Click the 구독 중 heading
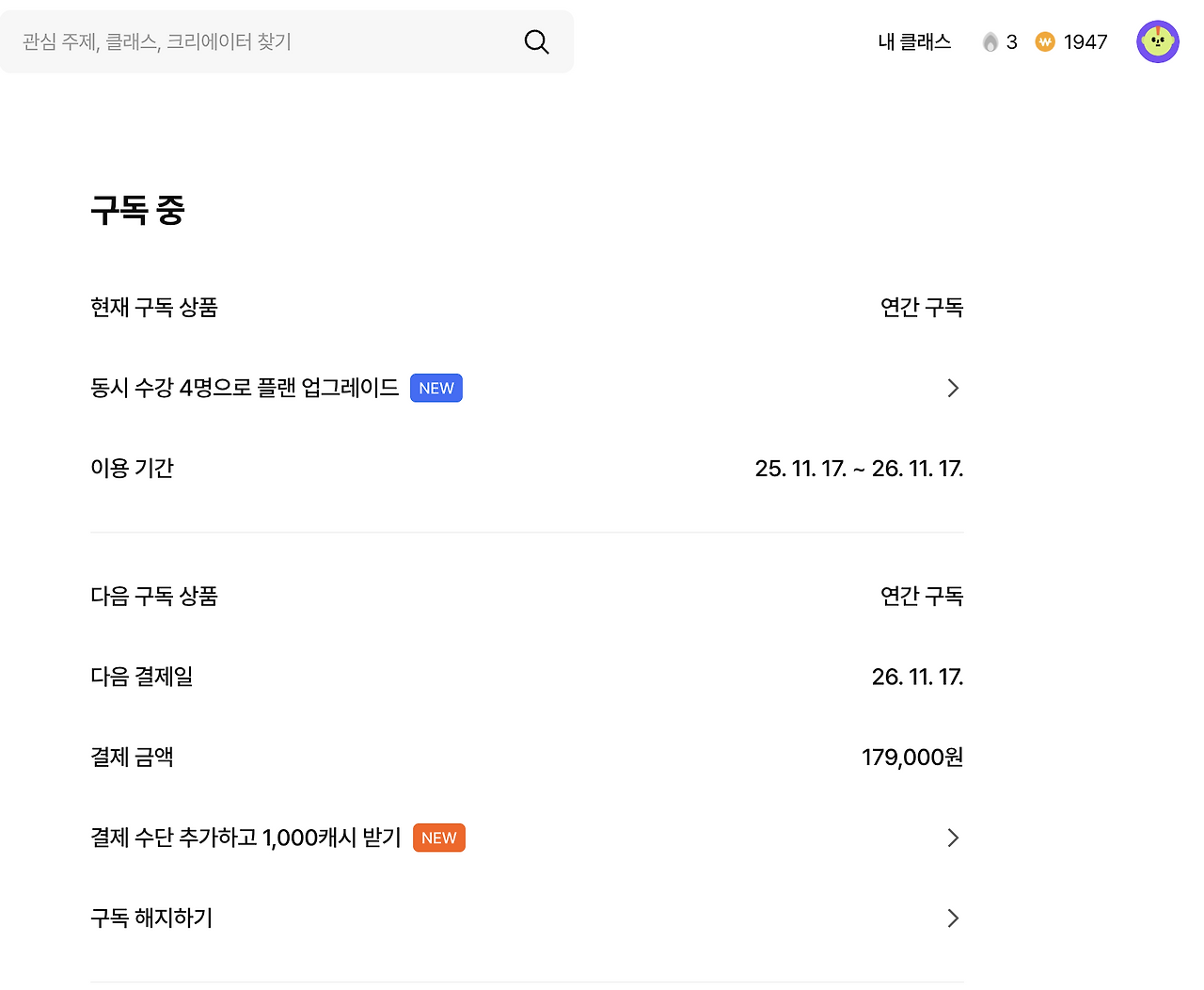Screen dimensions: 1204x990 (137, 210)
